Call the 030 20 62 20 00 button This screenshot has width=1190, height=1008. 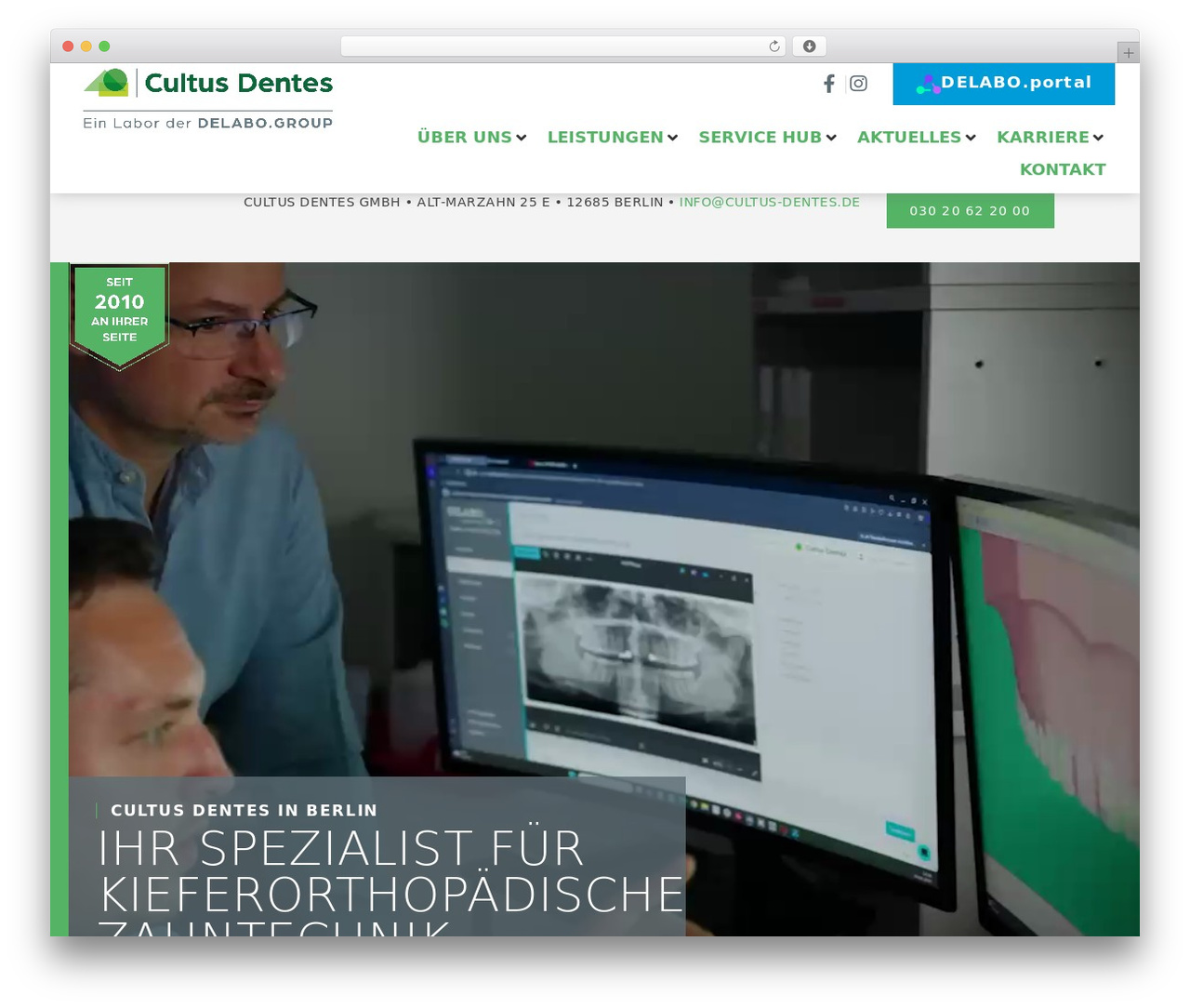coord(970,211)
